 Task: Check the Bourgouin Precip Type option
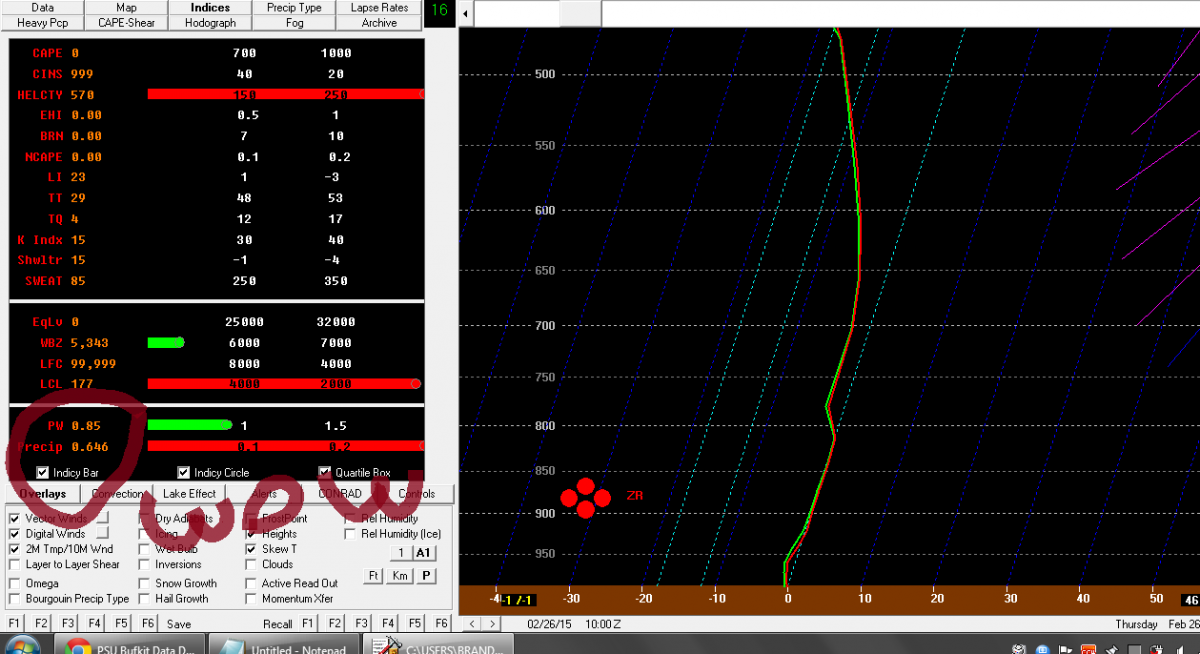tap(15, 599)
